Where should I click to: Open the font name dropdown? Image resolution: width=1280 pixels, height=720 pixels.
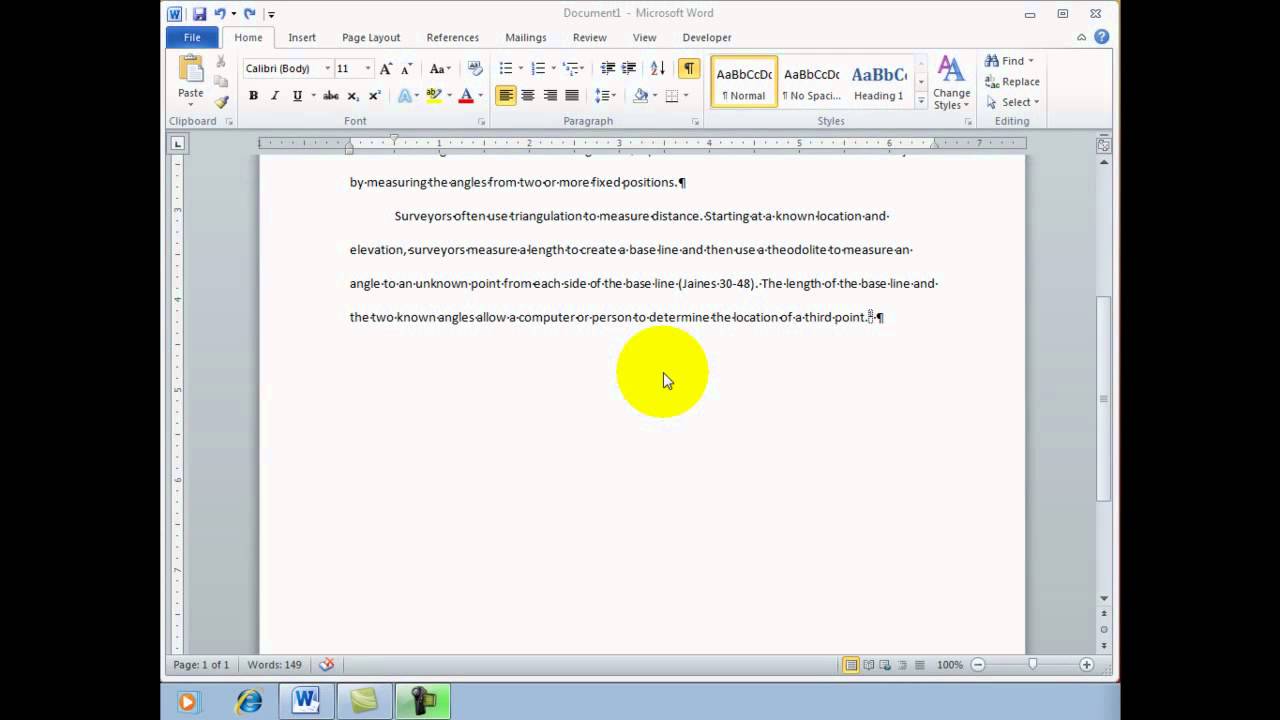[327, 68]
